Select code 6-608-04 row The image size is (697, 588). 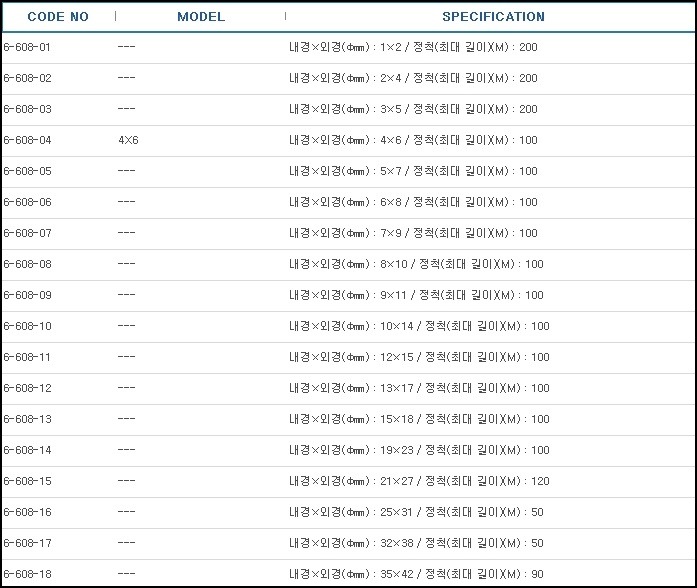tap(348, 140)
